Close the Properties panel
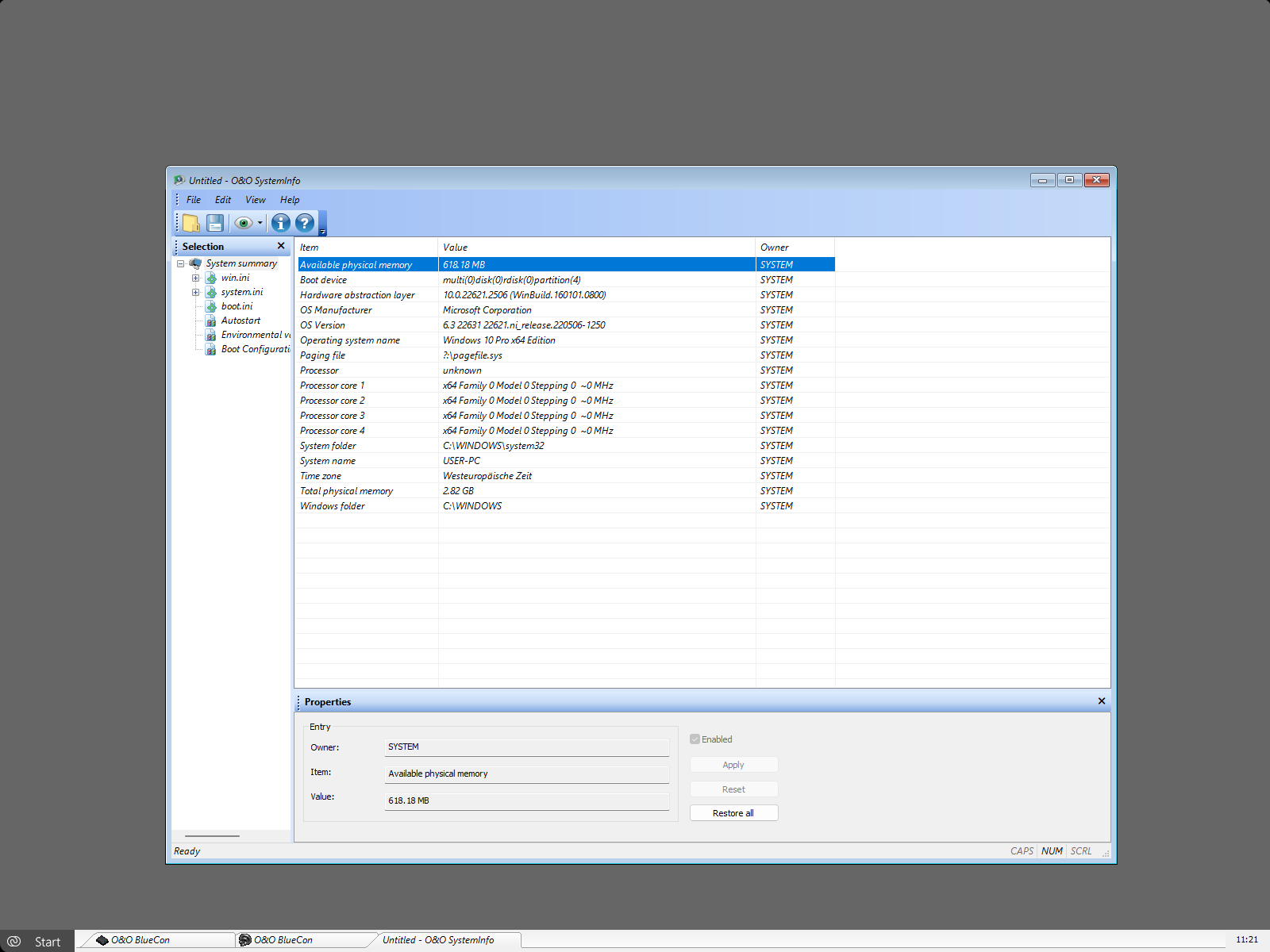 (x=1102, y=701)
